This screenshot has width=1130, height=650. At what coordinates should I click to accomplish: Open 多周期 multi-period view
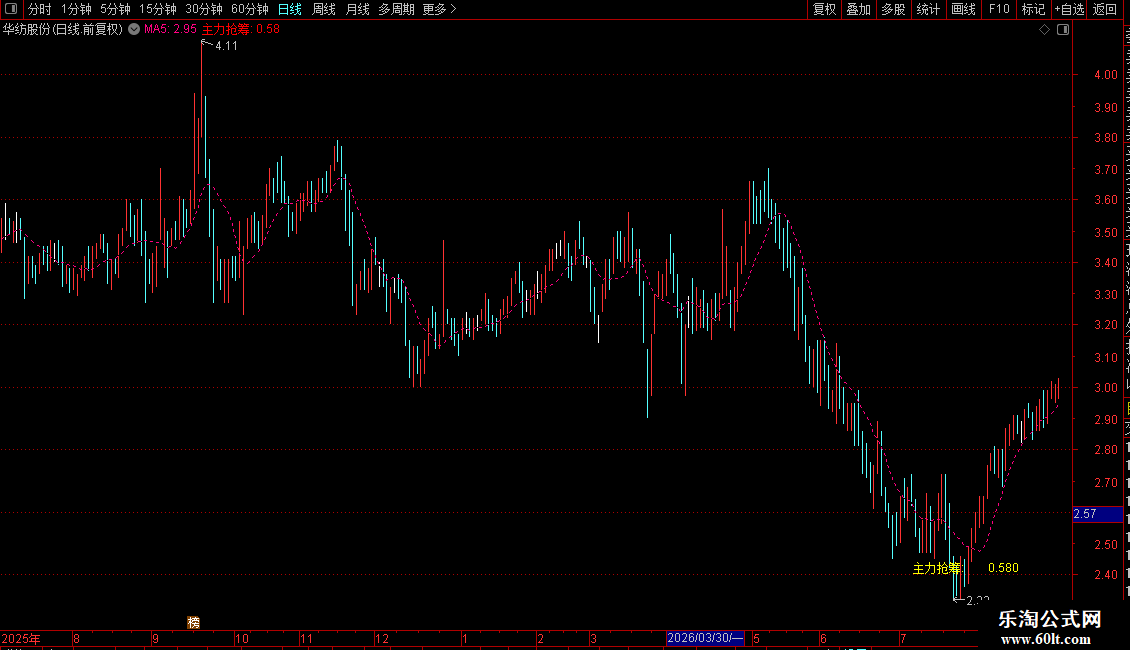click(396, 9)
